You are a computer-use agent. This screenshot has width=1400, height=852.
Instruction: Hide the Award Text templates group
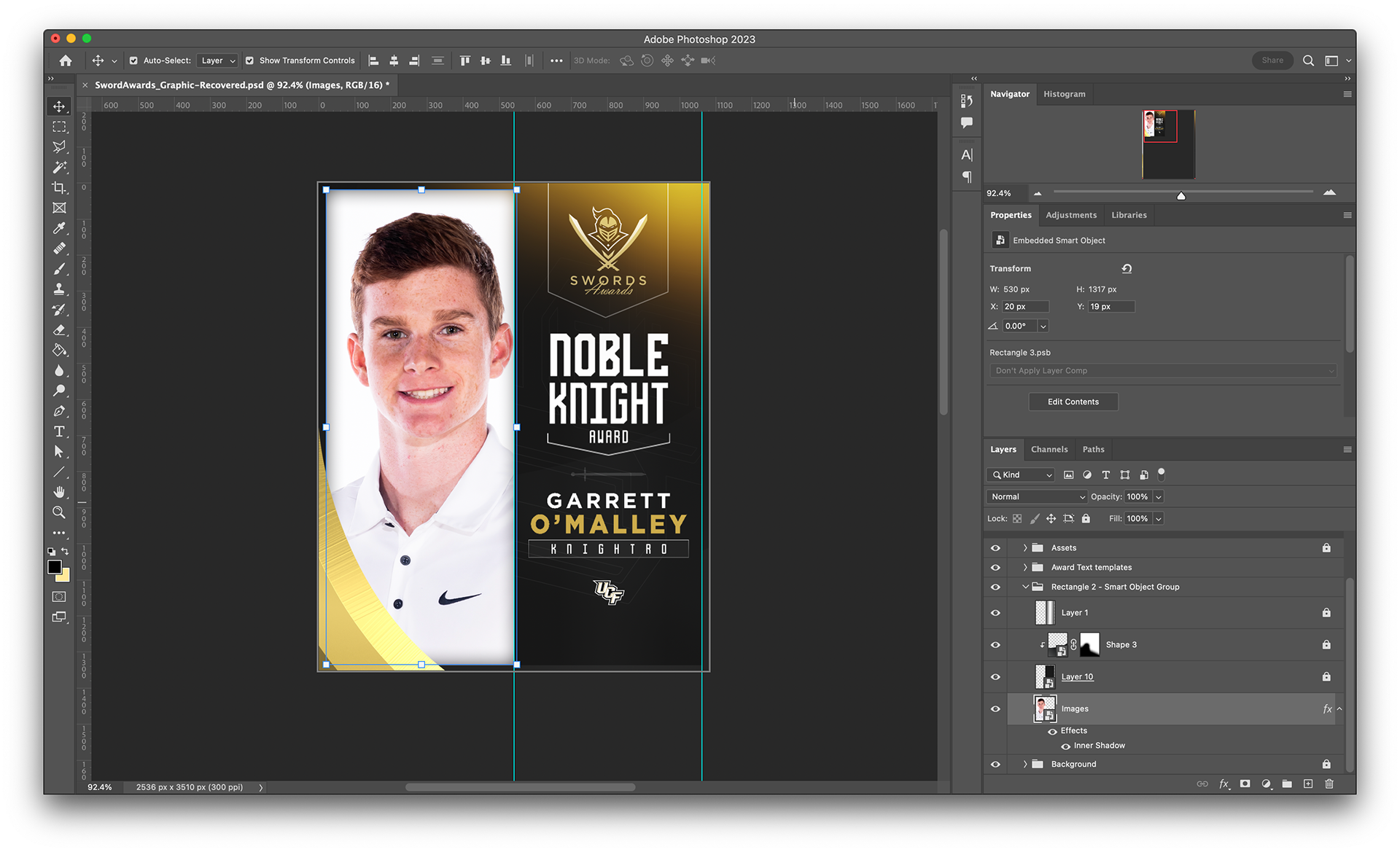pyautogui.click(x=995, y=567)
